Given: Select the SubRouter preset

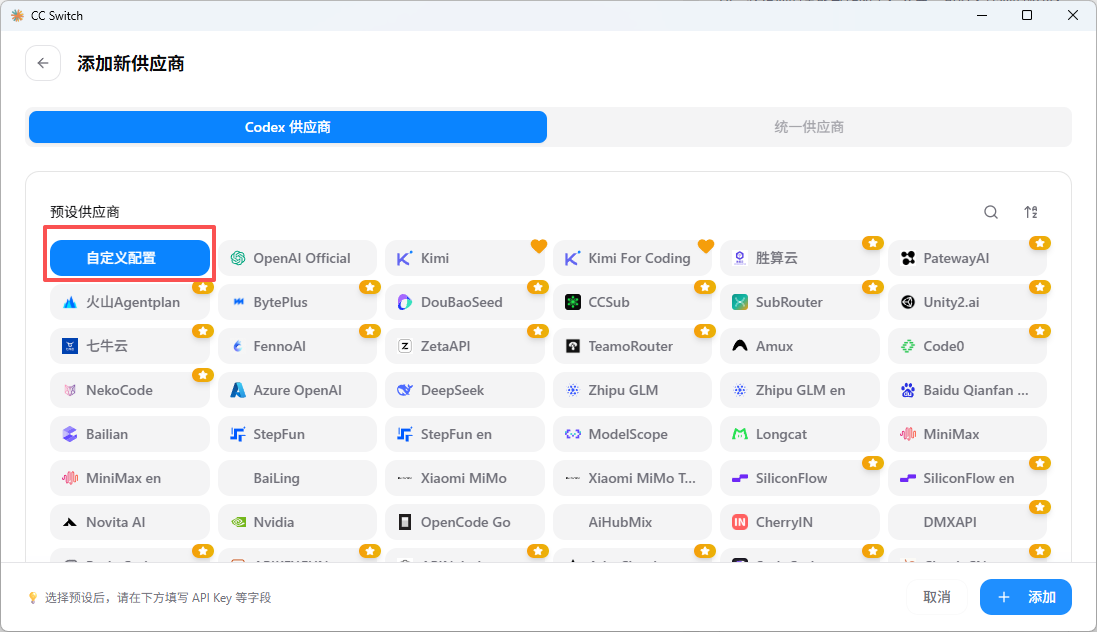Looking at the screenshot, I should click(800, 302).
